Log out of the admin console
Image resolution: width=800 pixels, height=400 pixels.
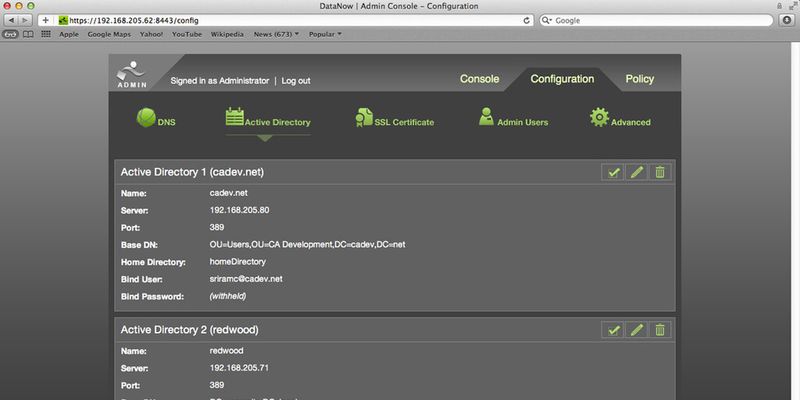point(296,81)
